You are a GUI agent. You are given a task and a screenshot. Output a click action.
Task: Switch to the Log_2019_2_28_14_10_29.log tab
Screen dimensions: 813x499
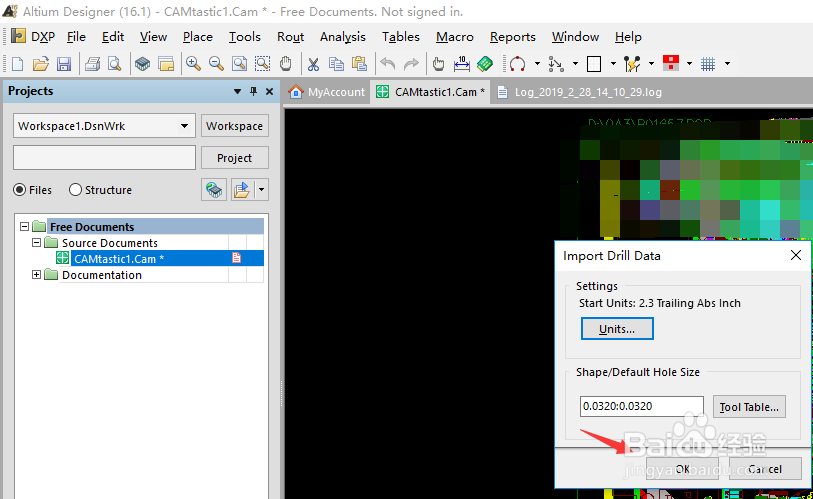point(580,92)
